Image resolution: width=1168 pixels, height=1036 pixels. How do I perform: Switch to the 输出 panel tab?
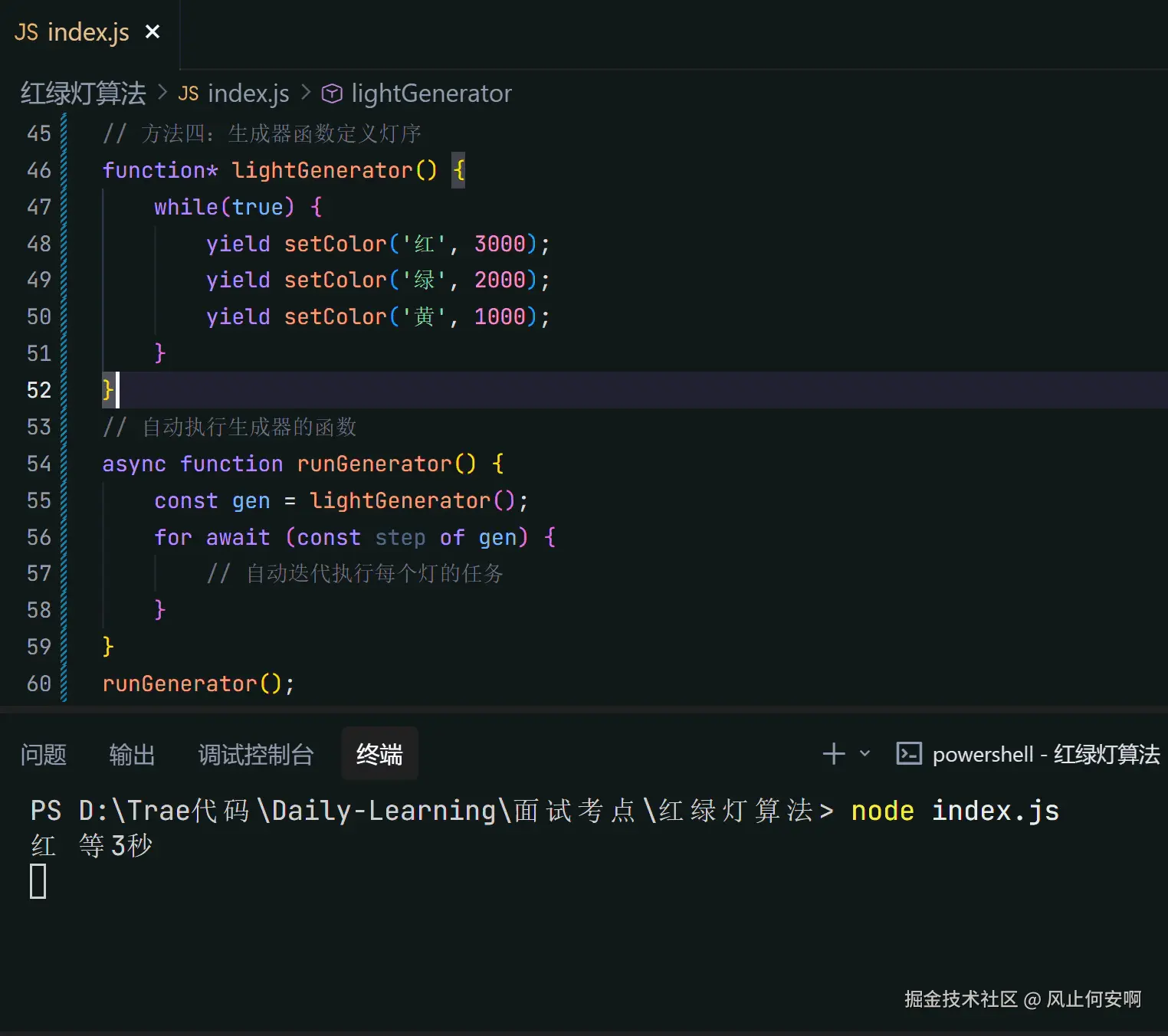point(132,755)
